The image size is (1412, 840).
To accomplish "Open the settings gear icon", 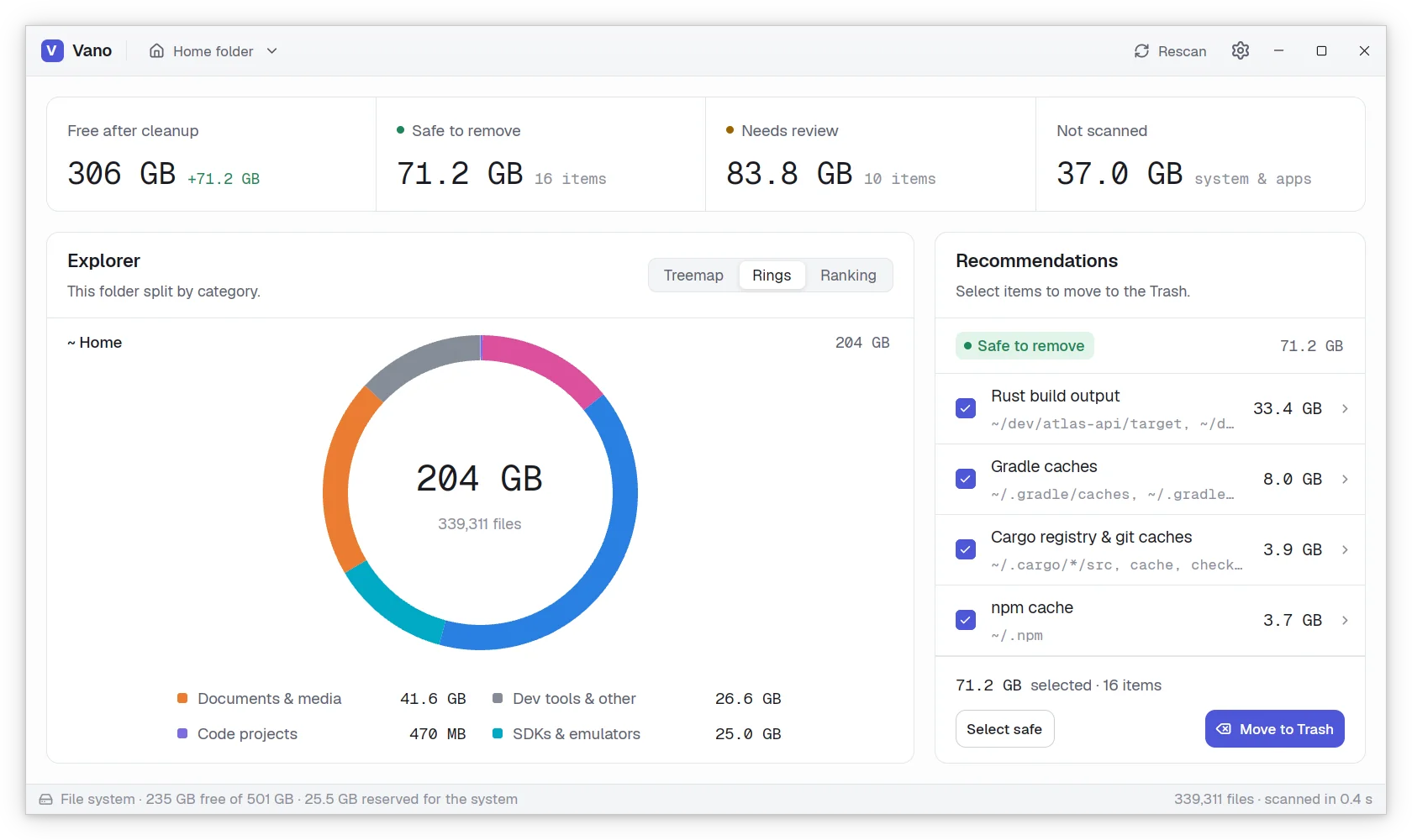I will [x=1241, y=50].
